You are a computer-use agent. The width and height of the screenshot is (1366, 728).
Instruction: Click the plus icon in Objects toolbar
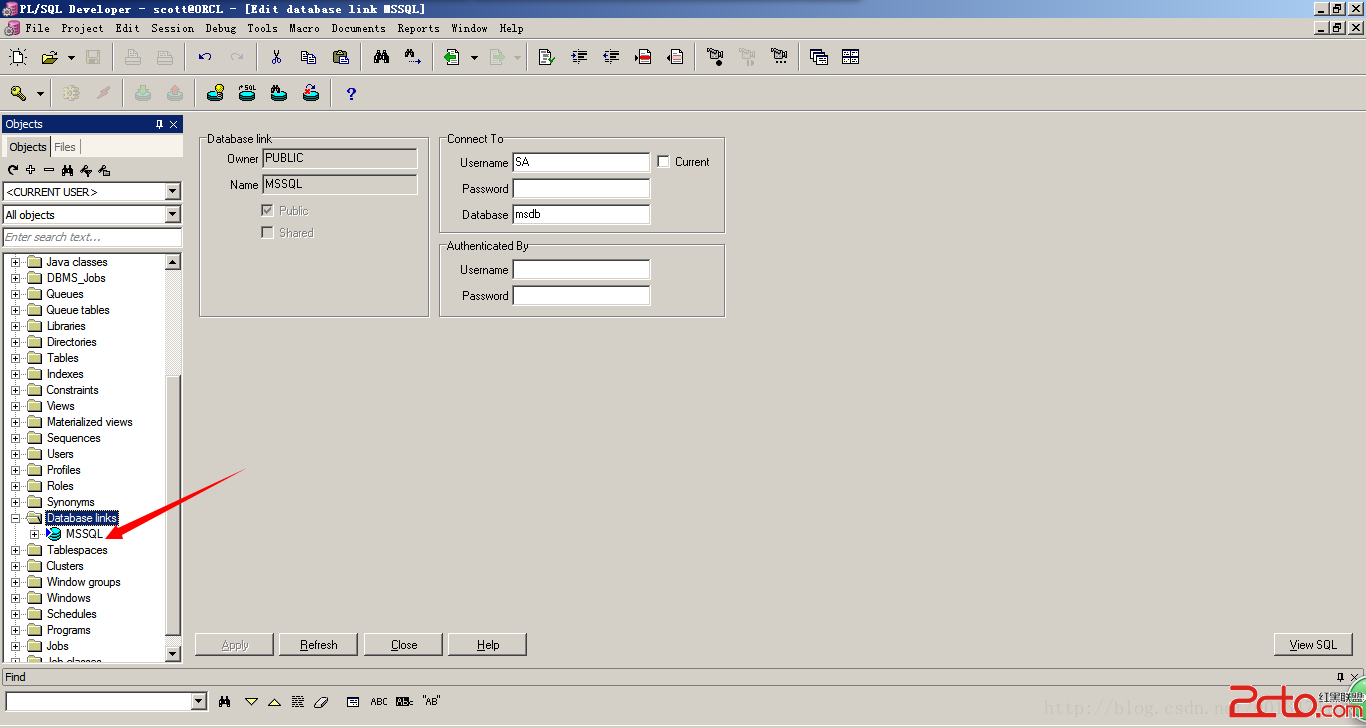click(31, 170)
